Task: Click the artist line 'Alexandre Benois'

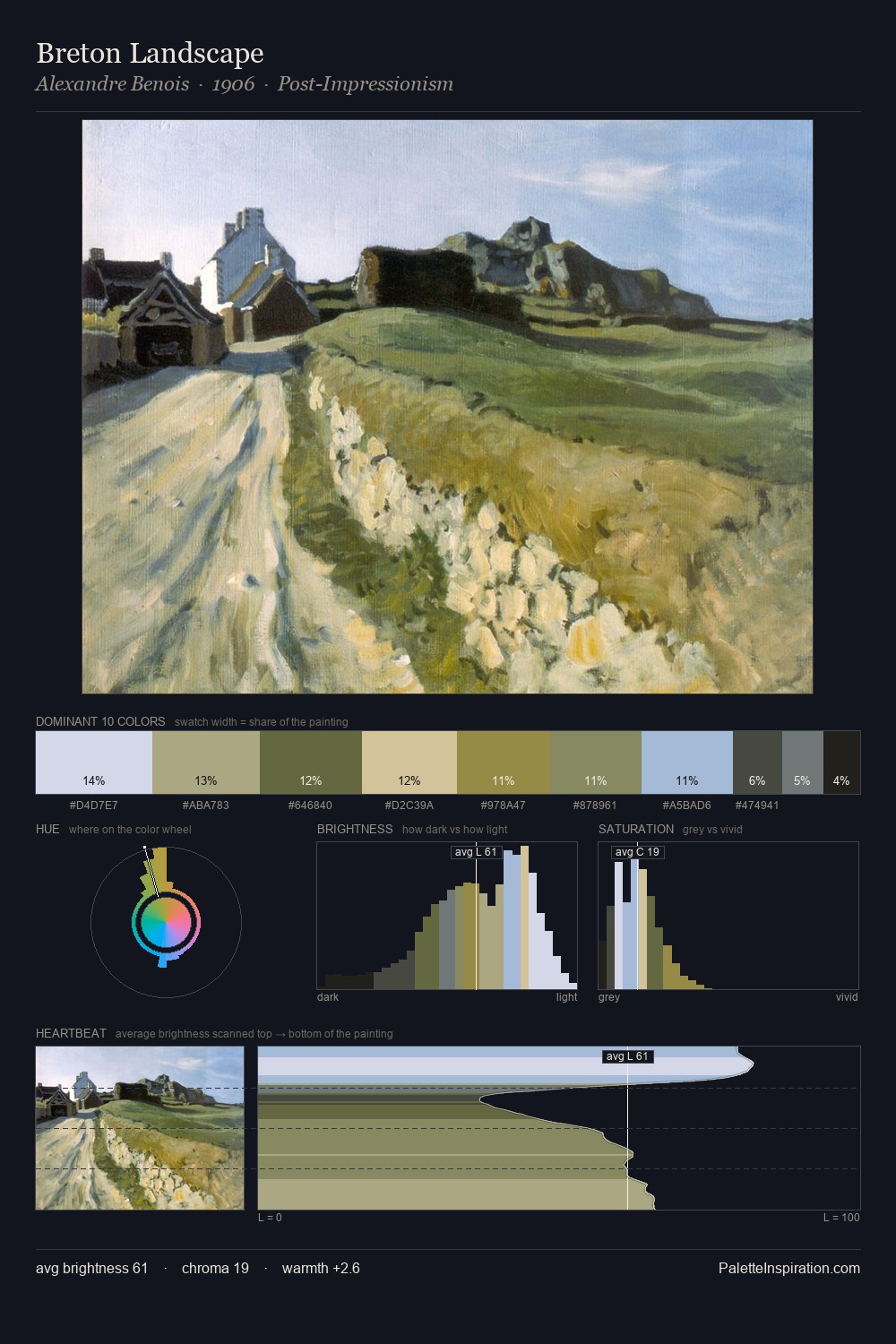Action: (113, 84)
